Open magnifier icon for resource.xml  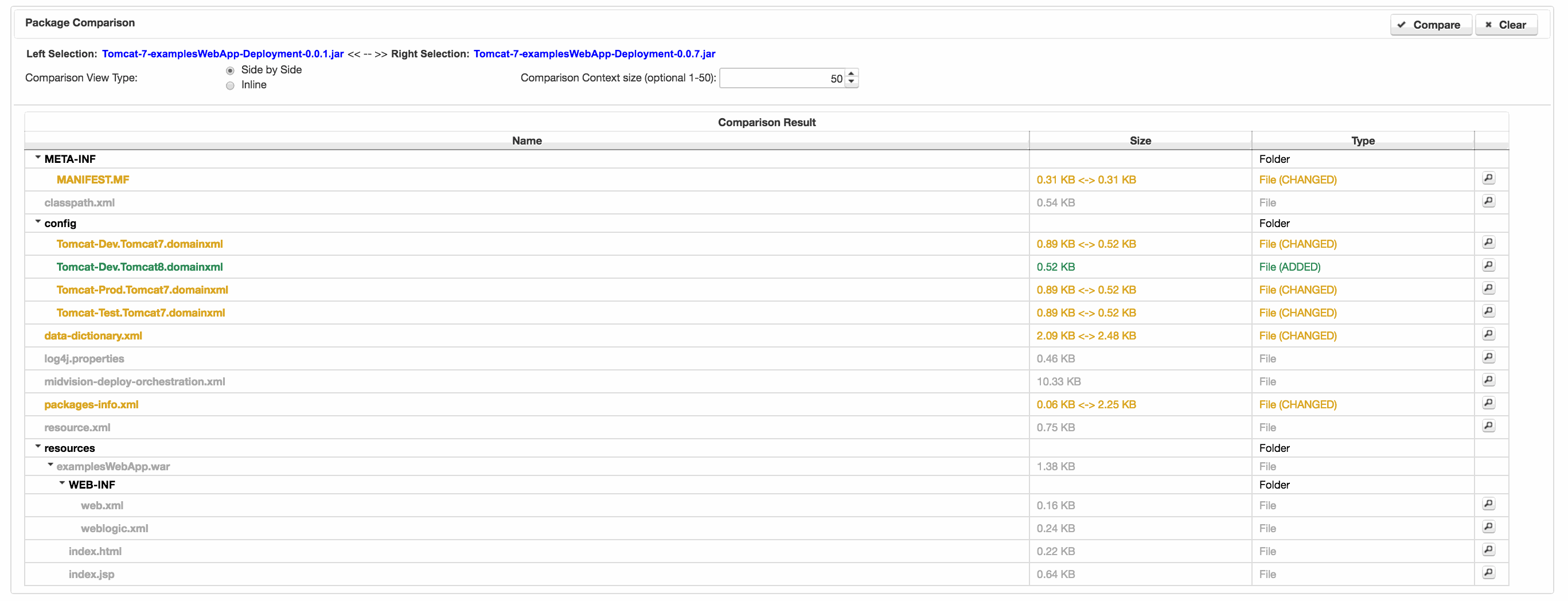click(x=1488, y=426)
